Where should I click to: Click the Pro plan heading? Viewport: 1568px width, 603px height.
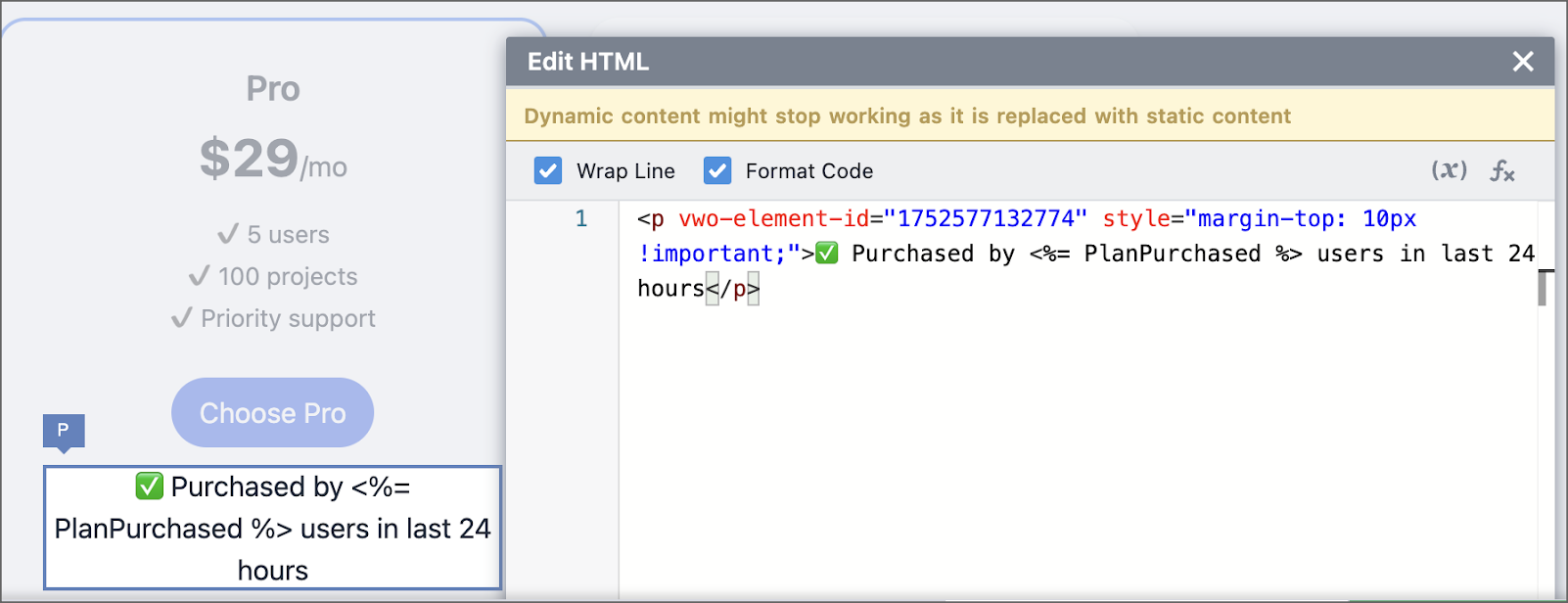pyautogui.click(x=273, y=89)
